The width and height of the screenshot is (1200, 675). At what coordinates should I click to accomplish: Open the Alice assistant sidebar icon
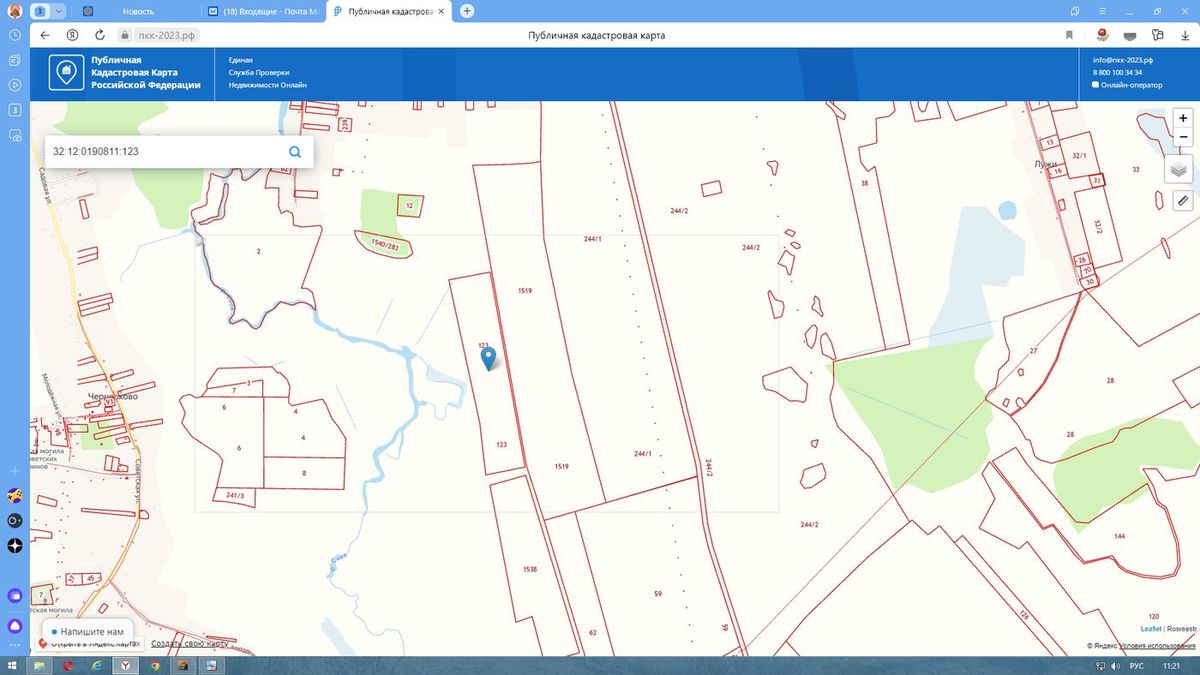[15, 626]
